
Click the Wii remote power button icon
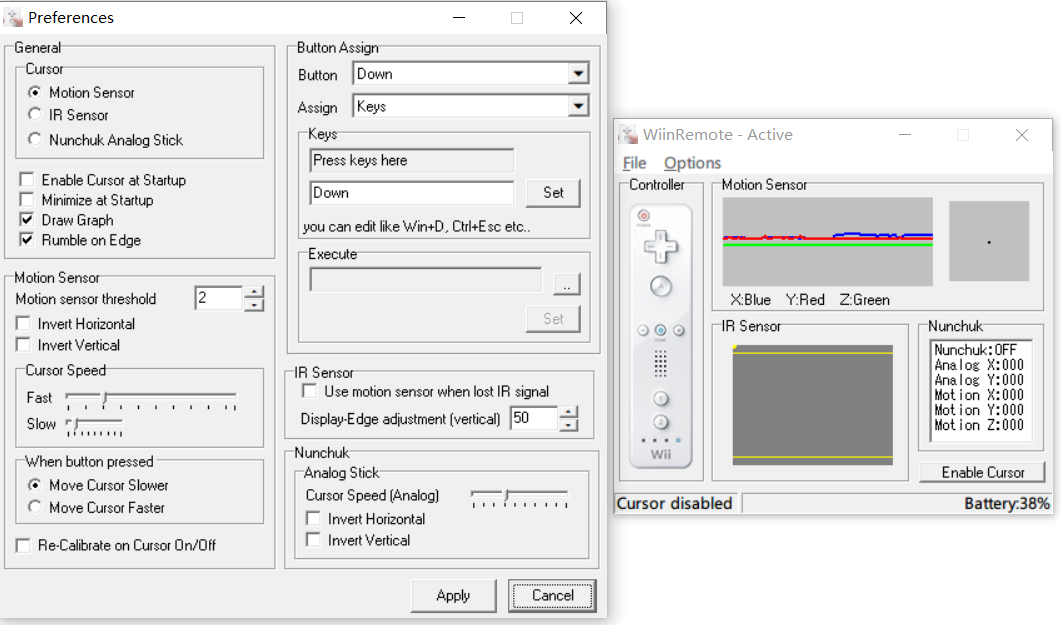coord(644,216)
